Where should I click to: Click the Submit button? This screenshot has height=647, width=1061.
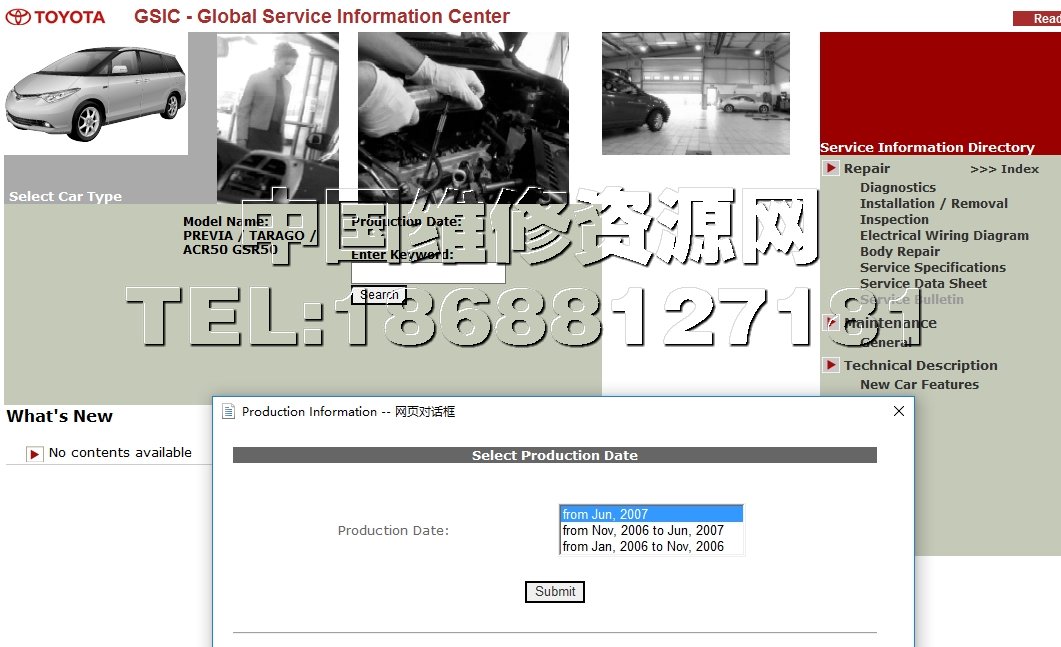coord(555,592)
